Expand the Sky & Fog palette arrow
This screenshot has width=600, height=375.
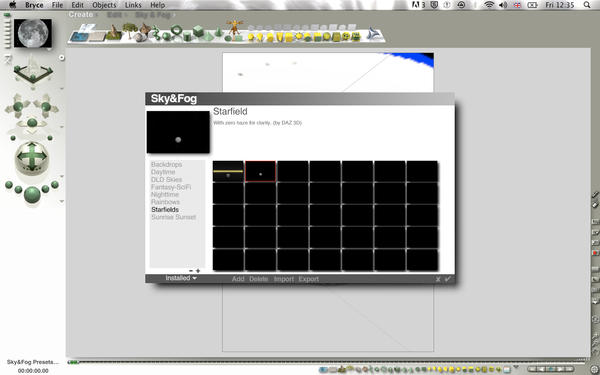tap(173, 15)
